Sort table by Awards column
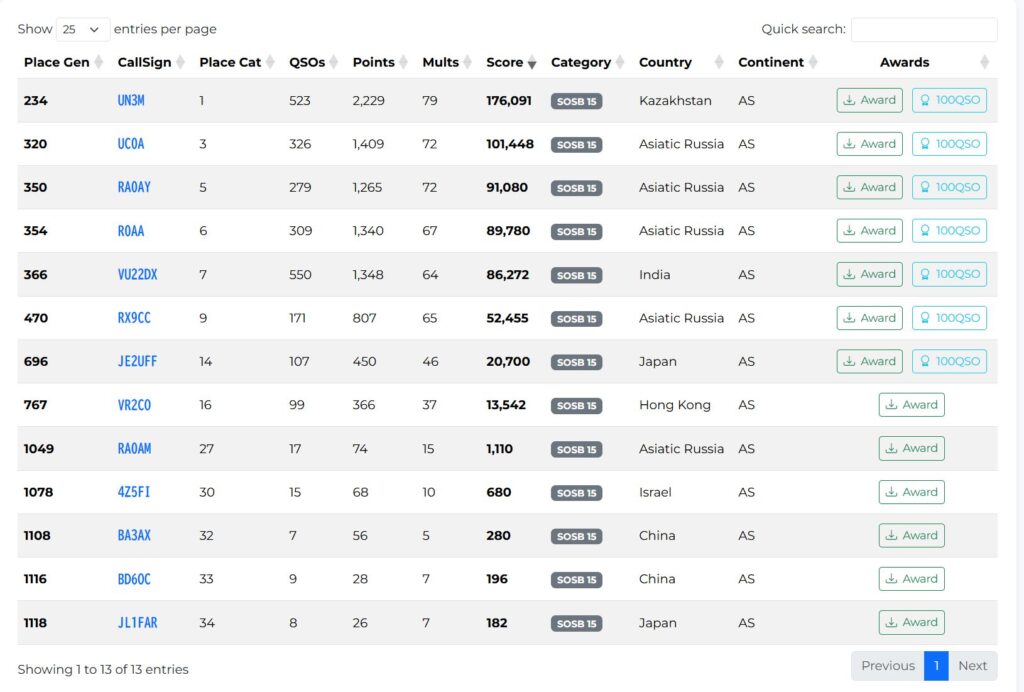 point(912,62)
